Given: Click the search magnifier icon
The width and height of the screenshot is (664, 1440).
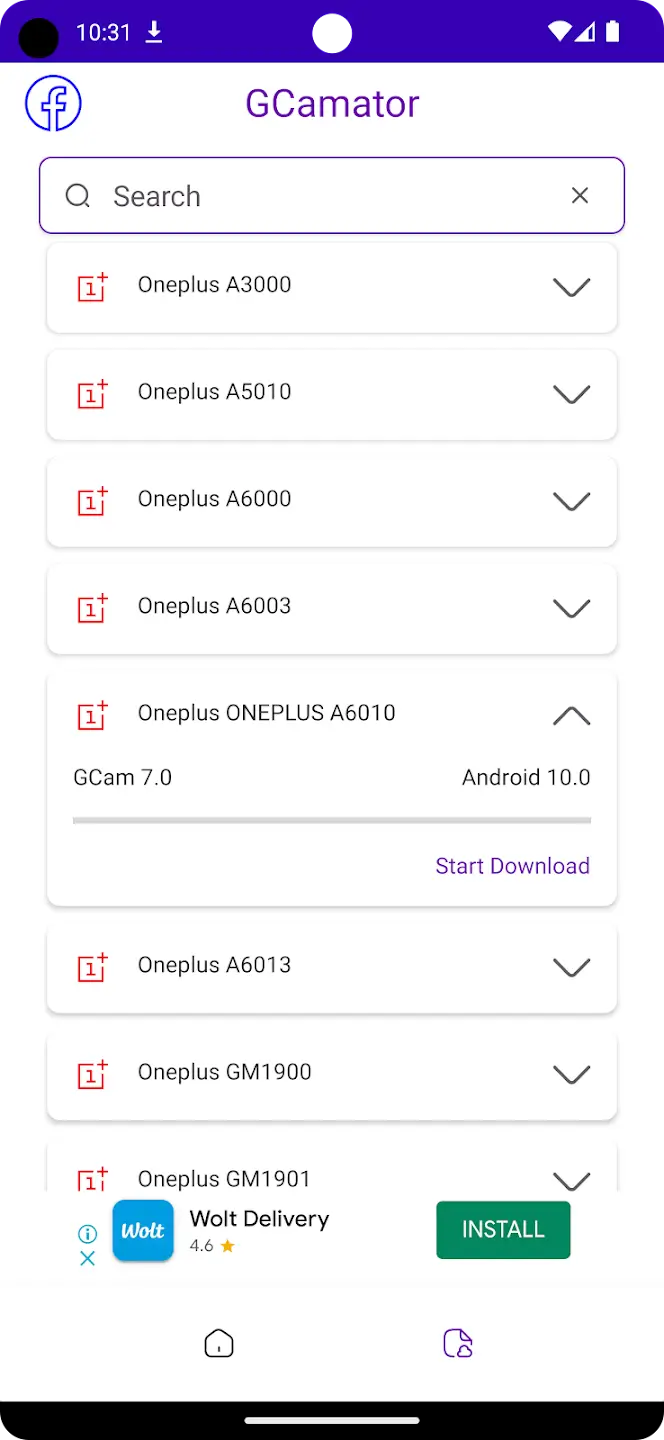Looking at the screenshot, I should 78,196.
